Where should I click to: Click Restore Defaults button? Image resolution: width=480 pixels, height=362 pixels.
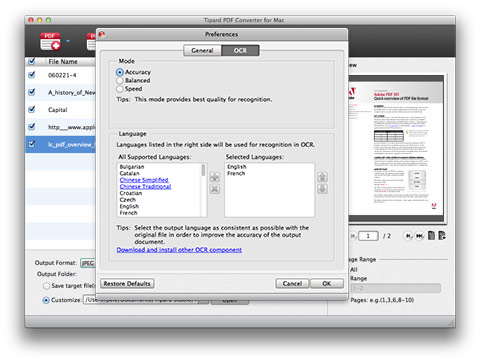click(127, 283)
